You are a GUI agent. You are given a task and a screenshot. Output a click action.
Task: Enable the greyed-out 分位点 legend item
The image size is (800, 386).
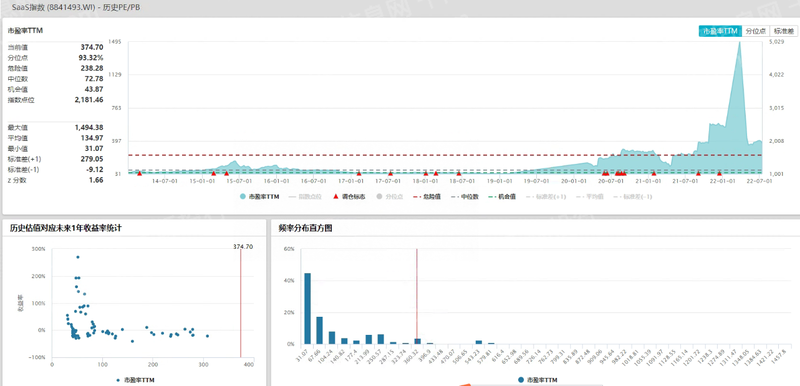(x=389, y=196)
